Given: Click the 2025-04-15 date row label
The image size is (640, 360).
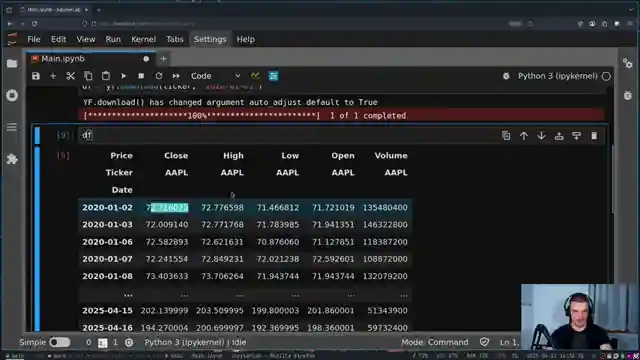Looking at the screenshot, I should pyautogui.click(x=107, y=310).
